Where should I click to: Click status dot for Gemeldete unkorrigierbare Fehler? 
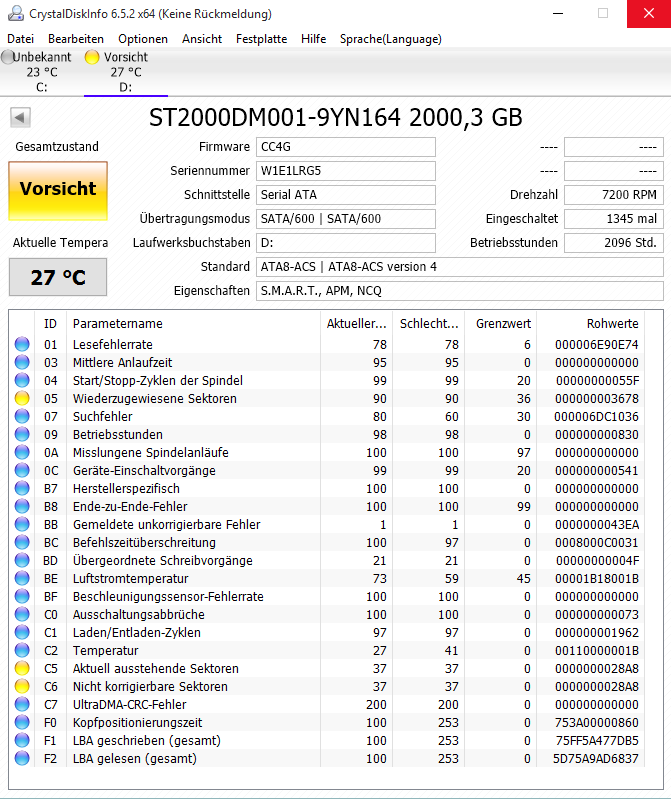coord(22,524)
